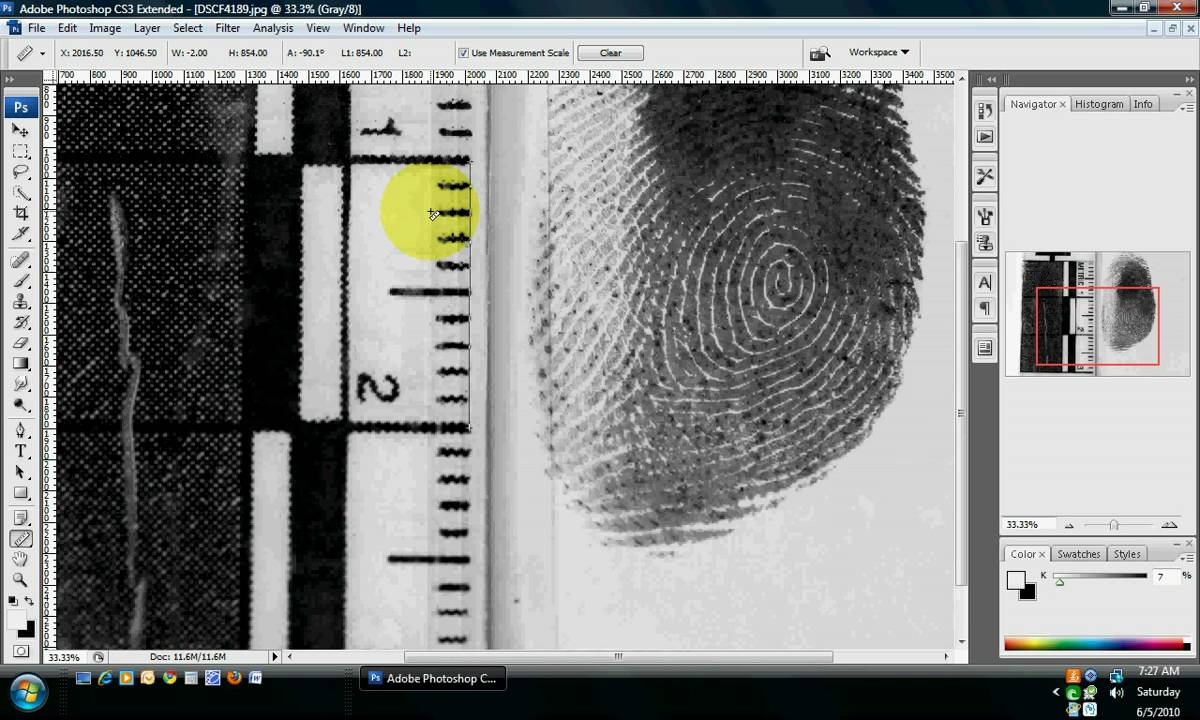Open the Clone Source panel icon

[x=985, y=243]
